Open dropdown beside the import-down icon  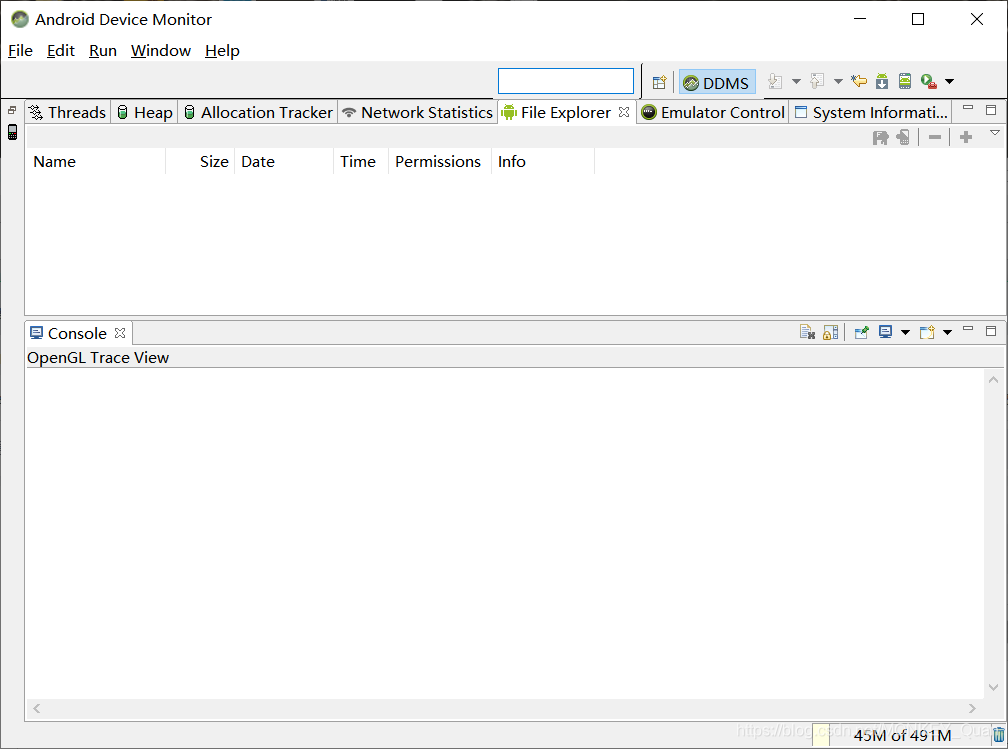tap(796, 82)
